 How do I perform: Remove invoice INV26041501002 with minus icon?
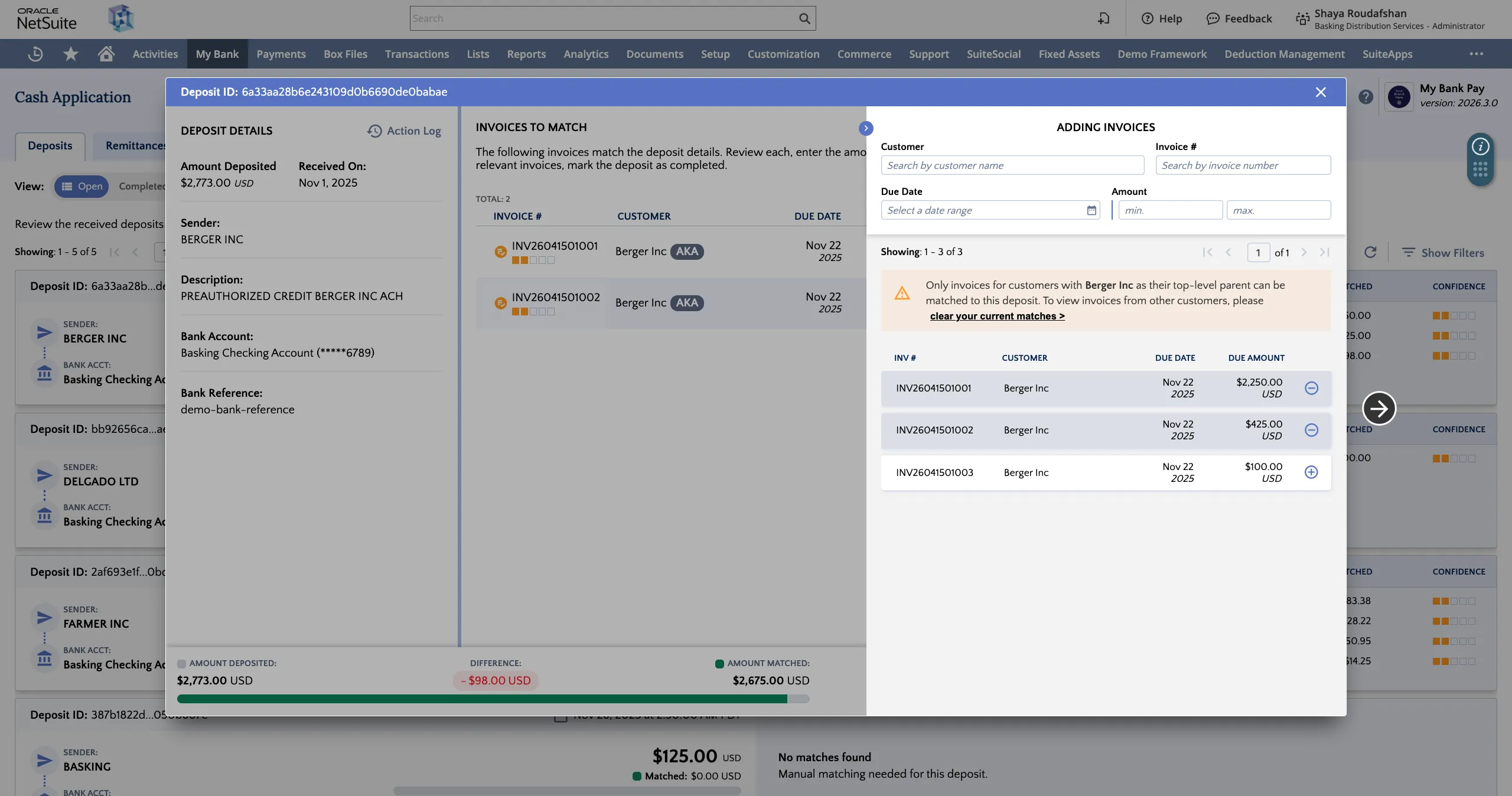pyautogui.click(x=1311, y=430)
